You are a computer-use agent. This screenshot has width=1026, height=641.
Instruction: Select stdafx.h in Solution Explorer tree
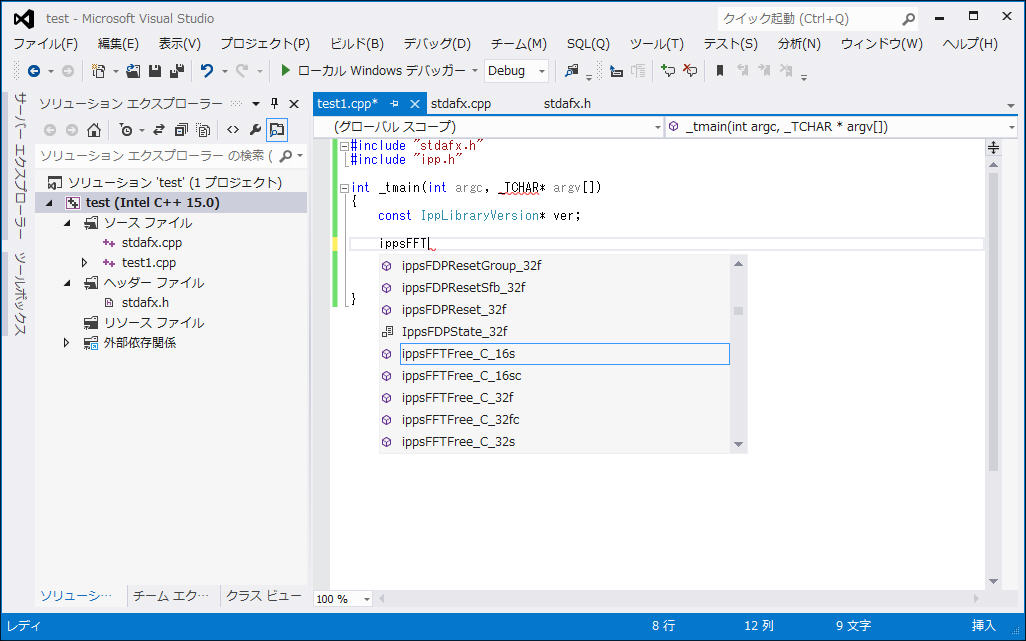145,303
